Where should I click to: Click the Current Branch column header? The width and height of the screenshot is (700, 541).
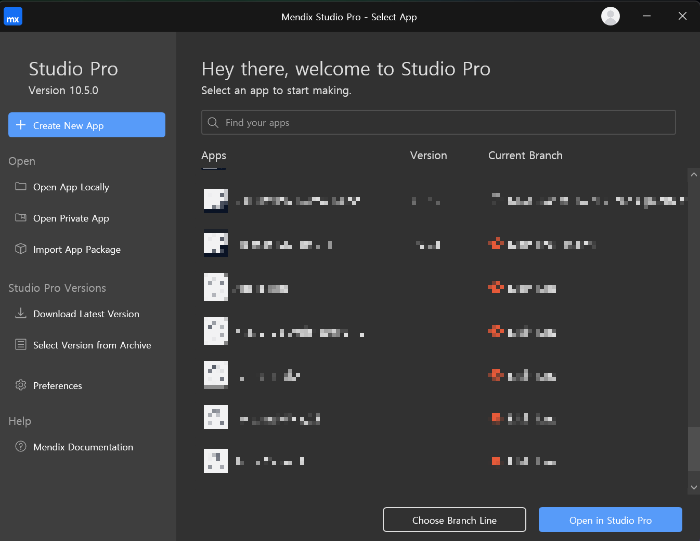tap(525, 155)
